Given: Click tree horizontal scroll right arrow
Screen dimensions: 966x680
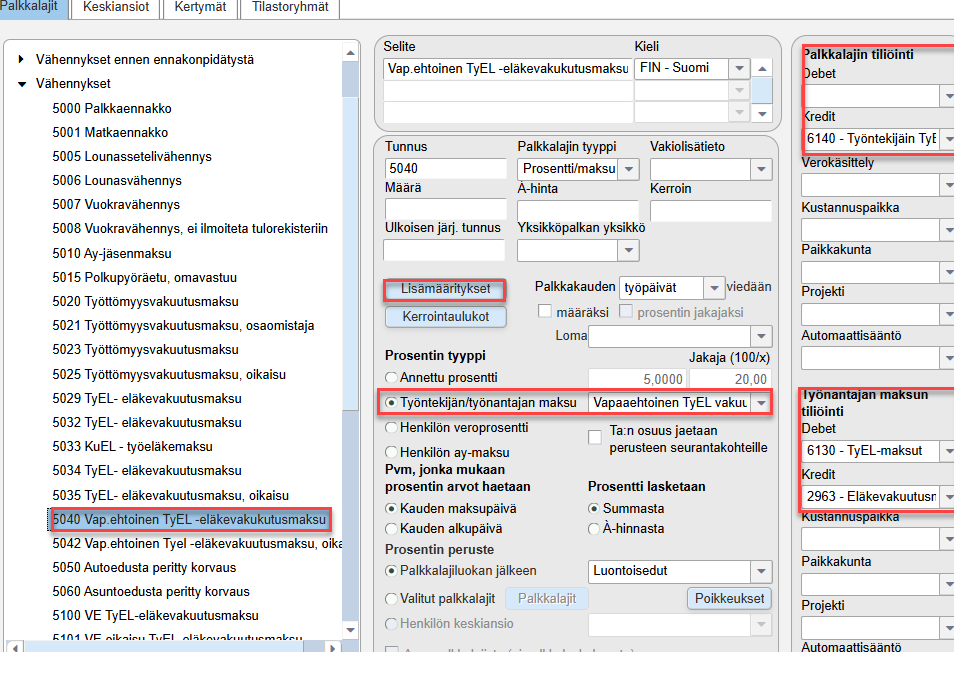Looking at the screenshot, I should click(x=333, y=647).
